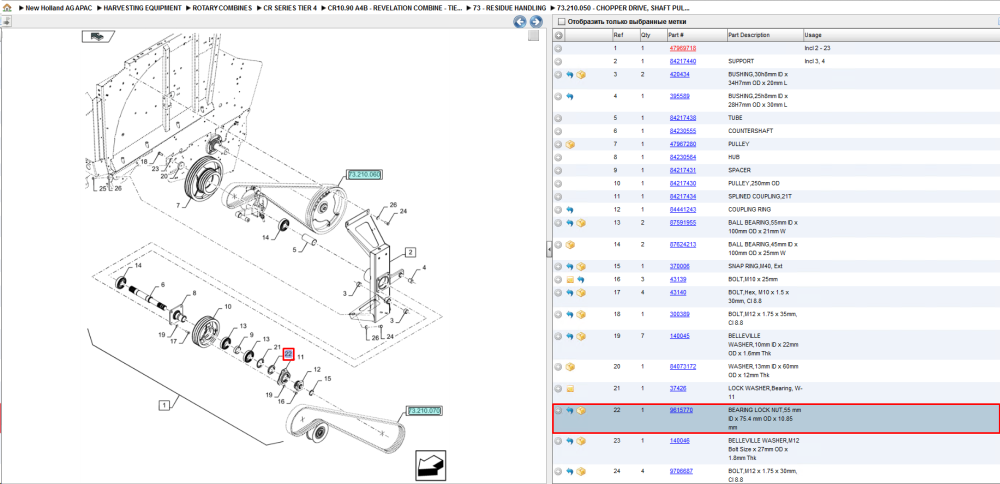This screenshot has height=484, width=1000.
Task: Enable 'Отобразить только выбранные метки' checkbox
Action: click(x=561, y=22)
